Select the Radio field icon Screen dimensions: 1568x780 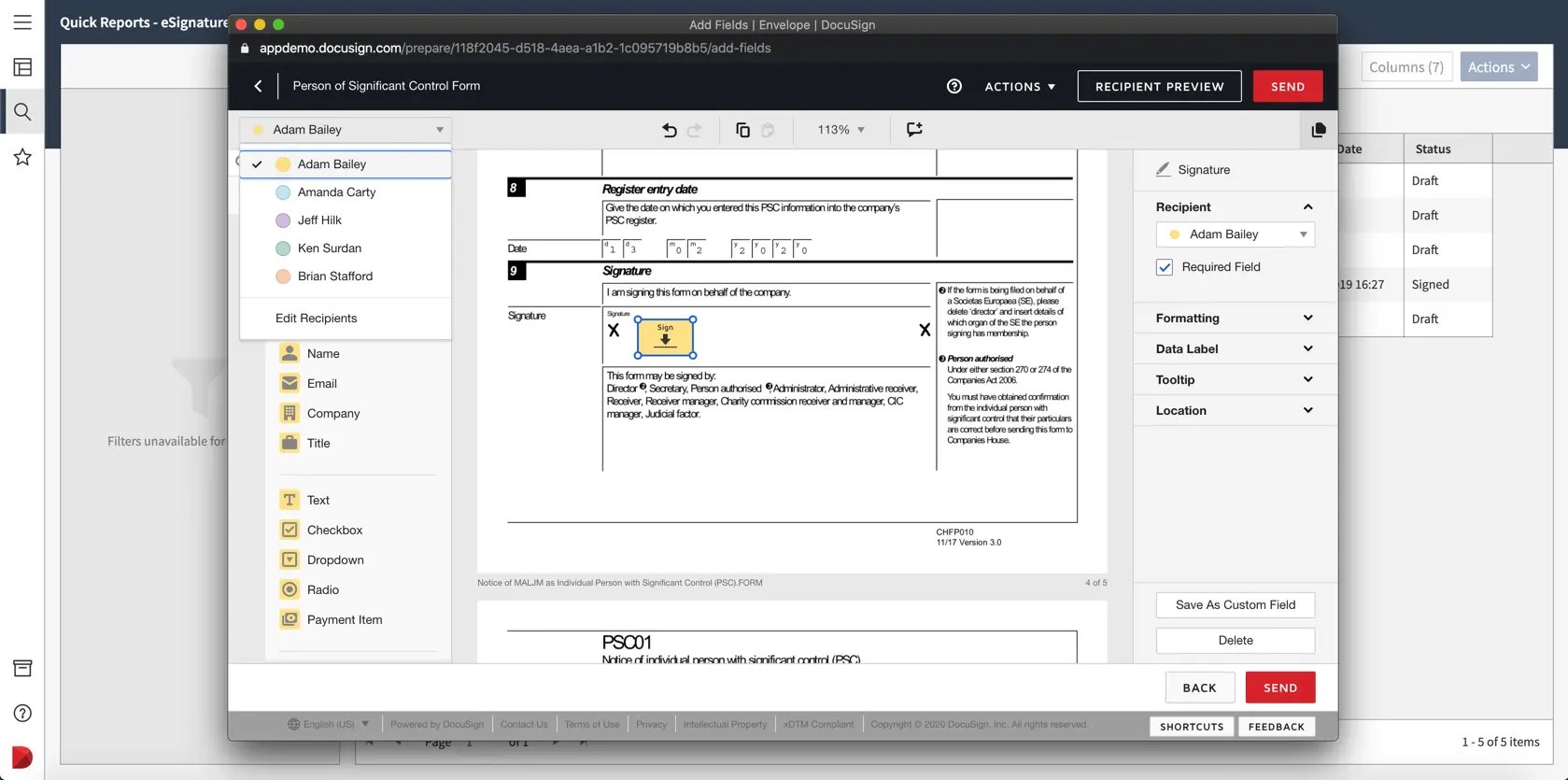290,589
